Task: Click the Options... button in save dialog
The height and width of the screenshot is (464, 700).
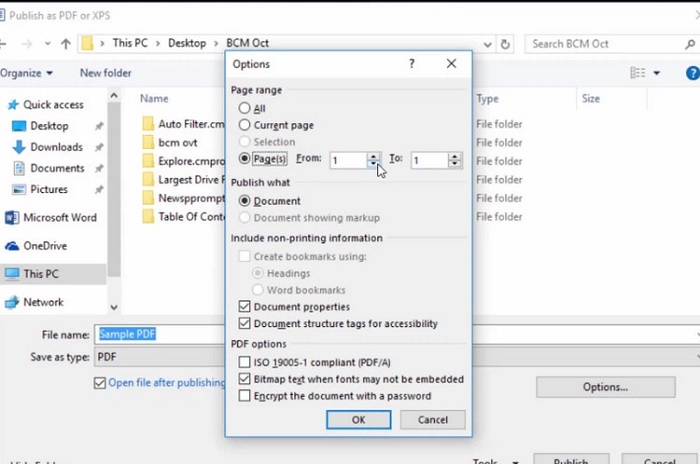Action: point(605,387)
